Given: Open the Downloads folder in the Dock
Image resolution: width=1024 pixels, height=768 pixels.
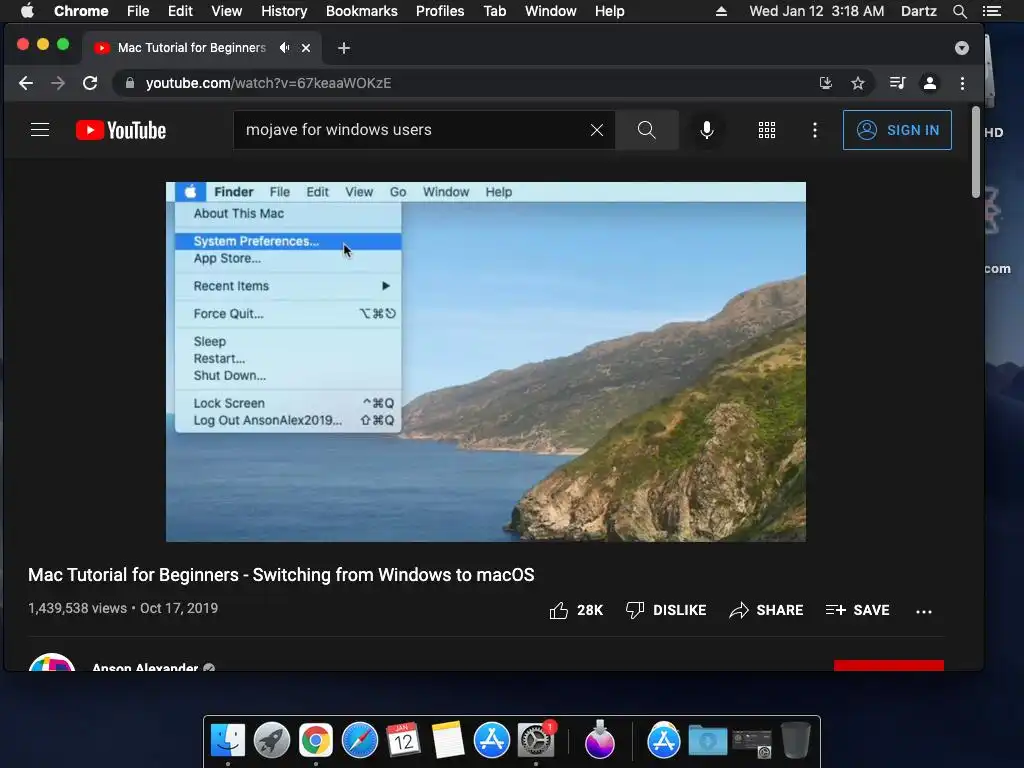Looking at the screenshot, I should (708, 741).
